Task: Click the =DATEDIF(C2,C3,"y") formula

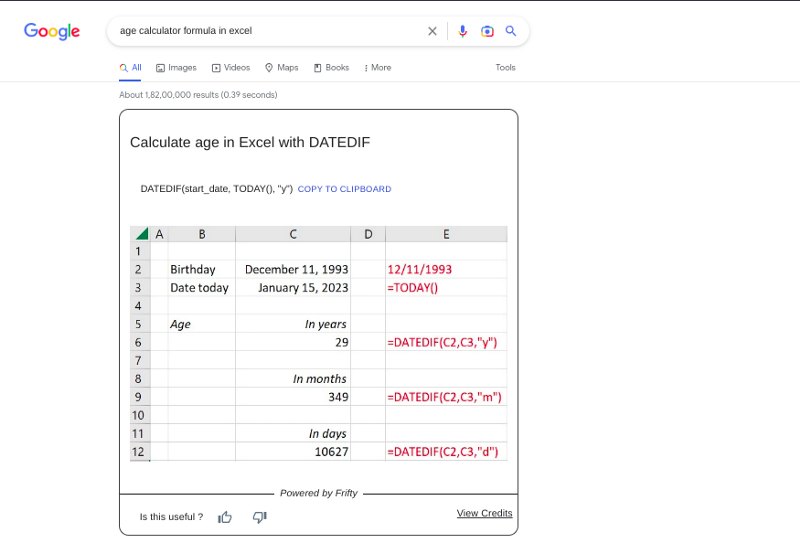Action: [x=442, y=342]
